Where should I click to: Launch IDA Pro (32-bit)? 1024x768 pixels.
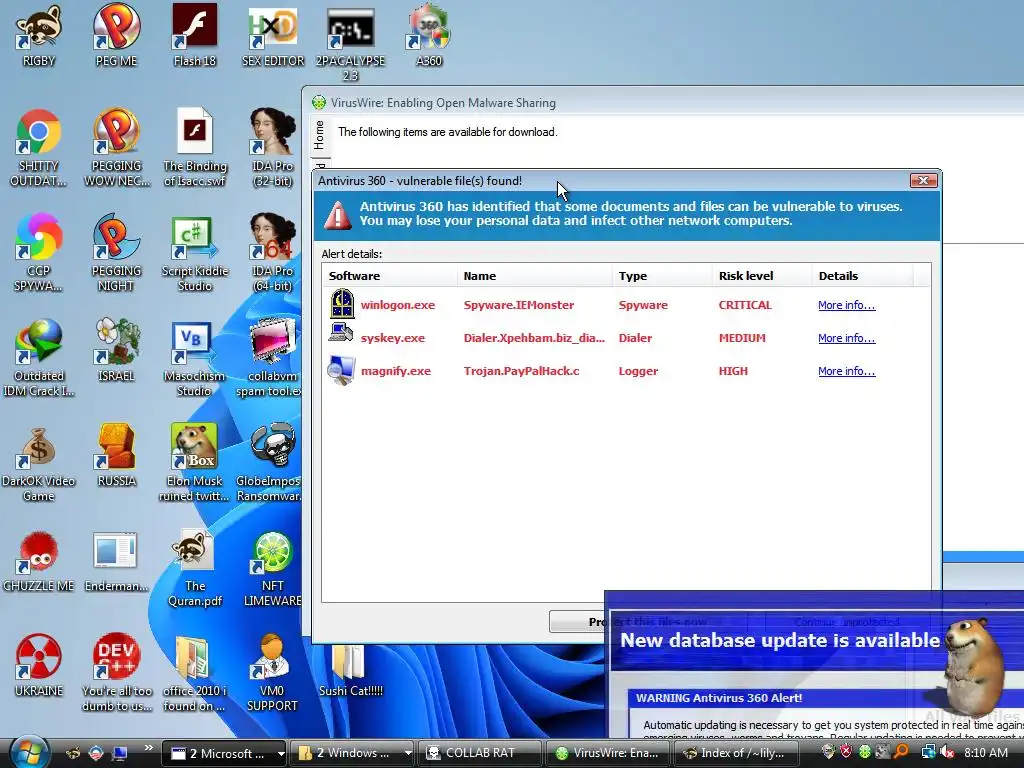272,147
